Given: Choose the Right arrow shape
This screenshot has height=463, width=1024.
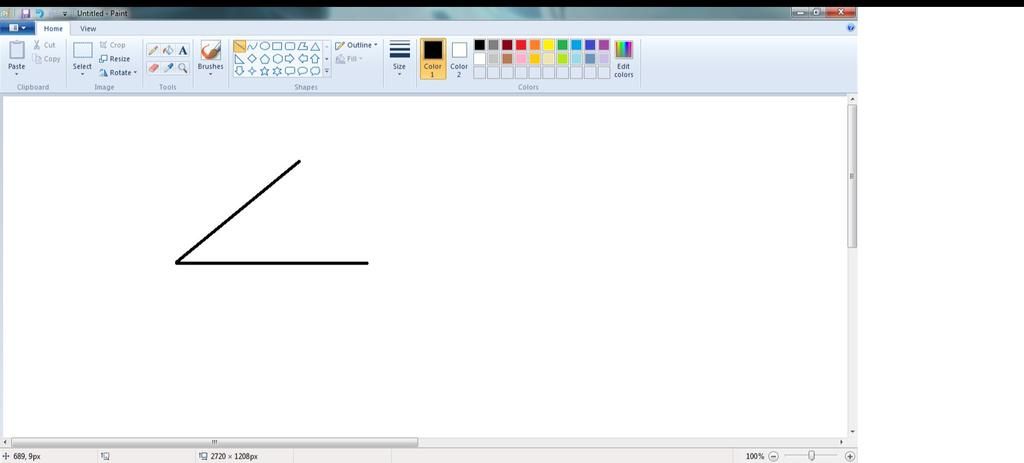Looking at the screenshot, I should 290,59.
